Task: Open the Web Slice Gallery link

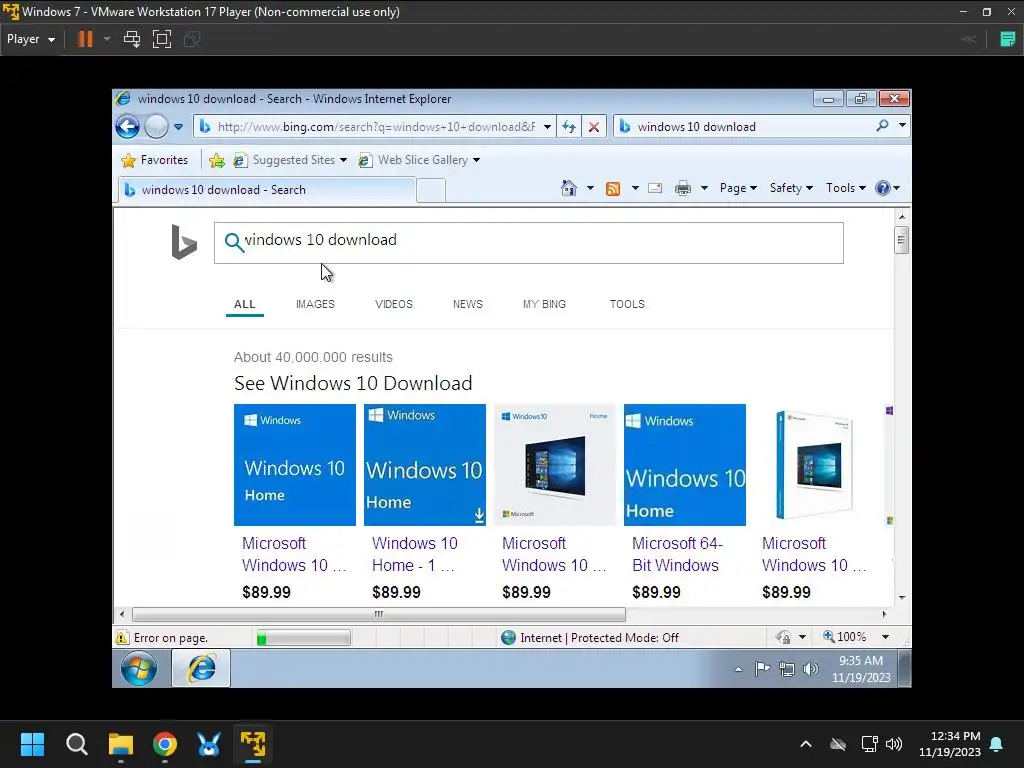Action: click(x=419, y=160)
